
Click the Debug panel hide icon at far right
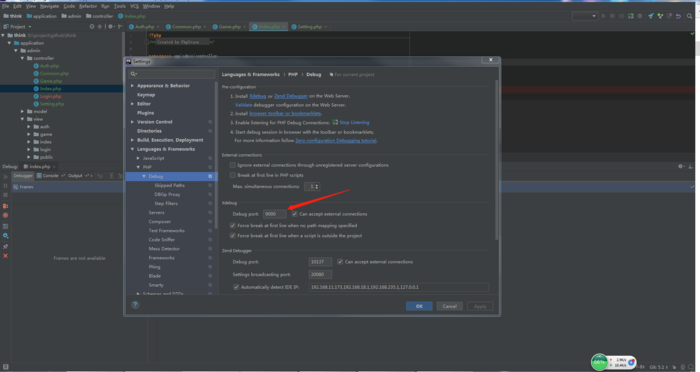pos(691,166)
